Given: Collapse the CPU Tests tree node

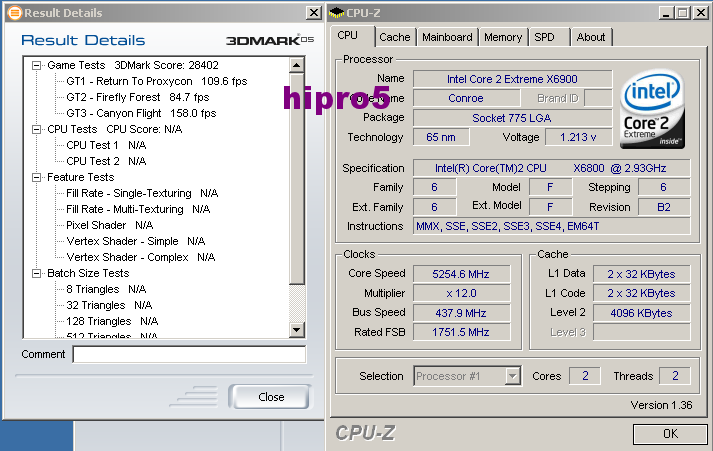Looking at the screenshot, I should (36, 130).
